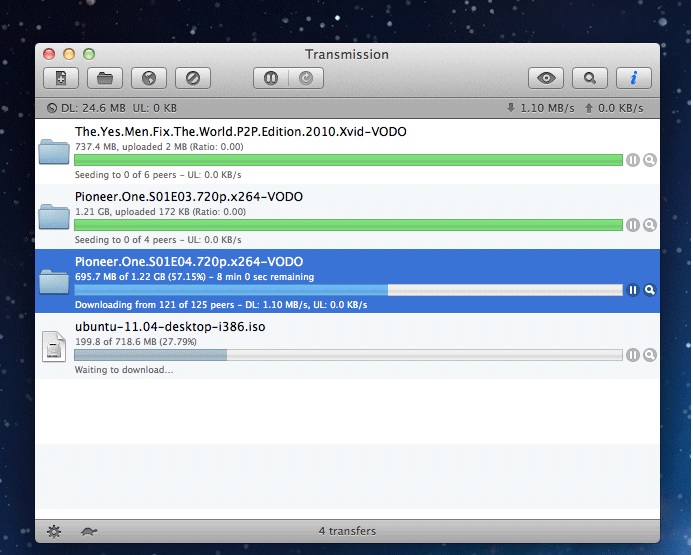
Task: Open the DL/UL transfer statistics selector
Action: pos(53,108)
